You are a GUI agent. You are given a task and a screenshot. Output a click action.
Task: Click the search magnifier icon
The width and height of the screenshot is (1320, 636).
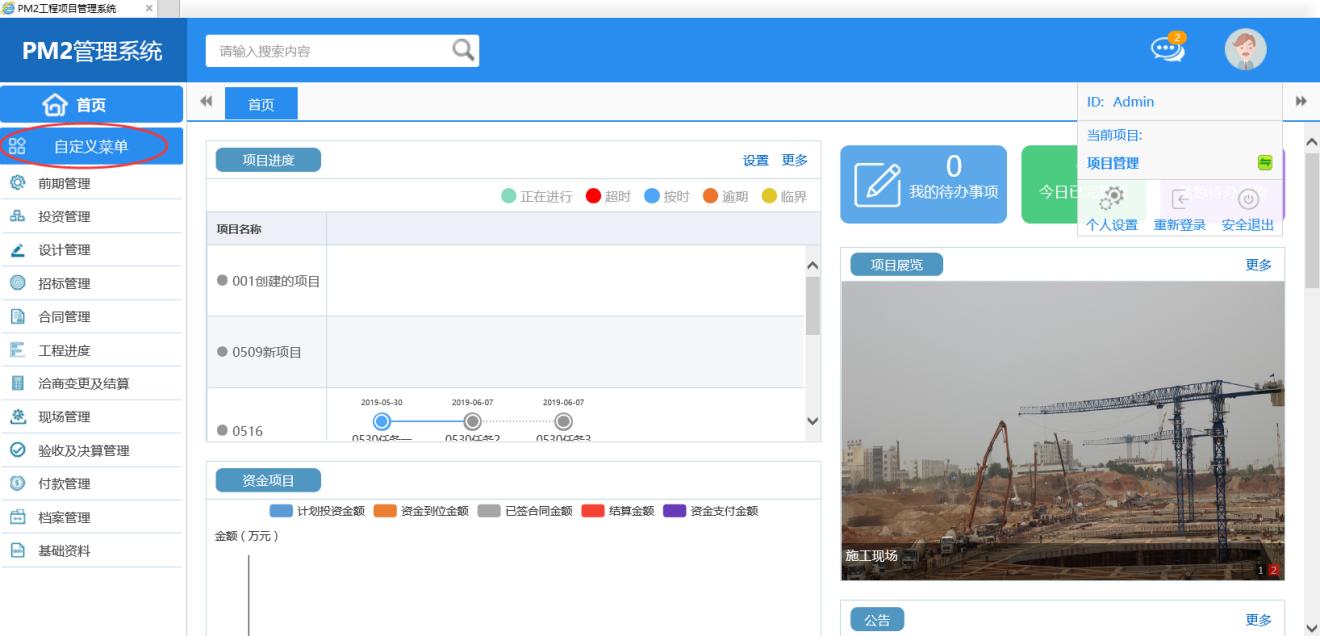tap(463, 50)
